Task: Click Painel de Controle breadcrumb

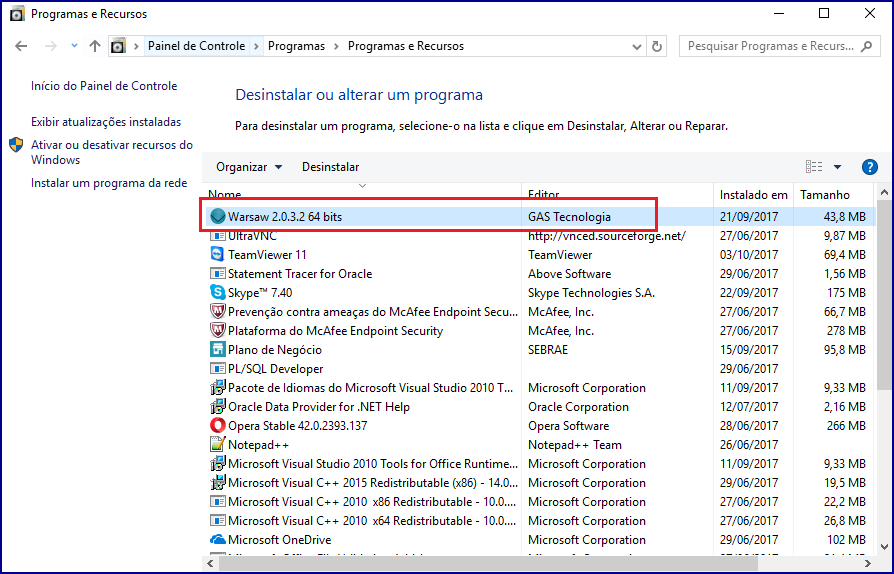Action: pos(196,46)
